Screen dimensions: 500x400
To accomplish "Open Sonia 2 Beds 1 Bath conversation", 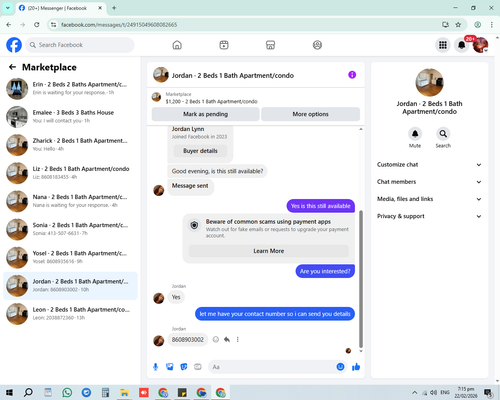I will (x=70, y=229).
